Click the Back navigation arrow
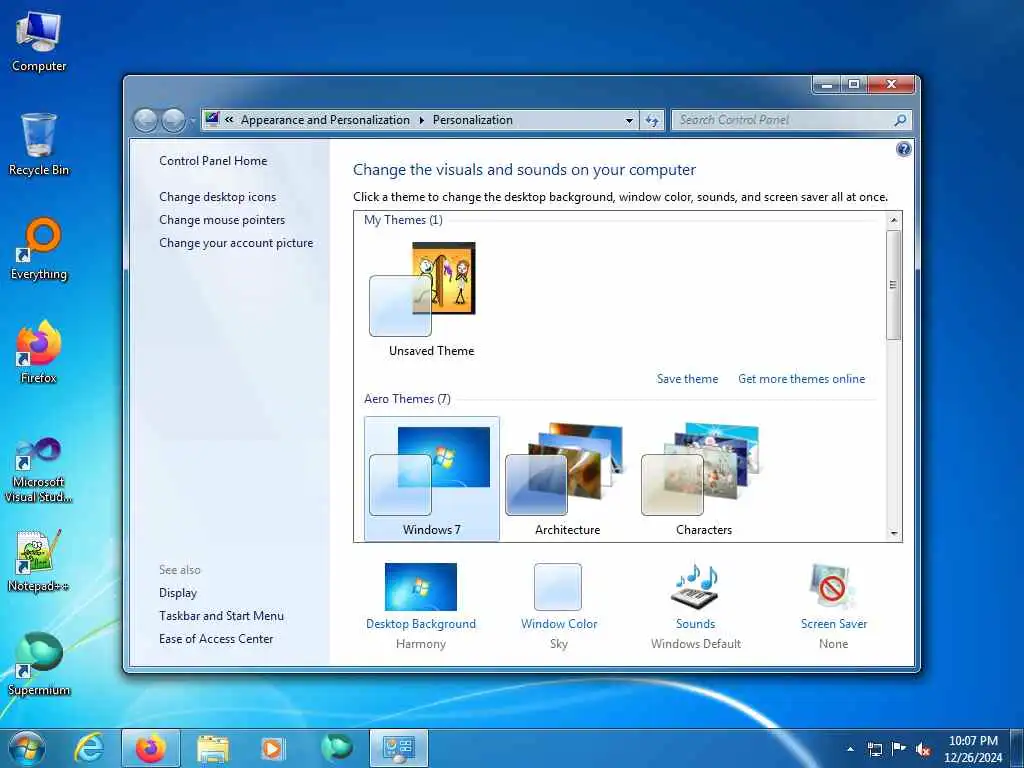 [145, 120]
